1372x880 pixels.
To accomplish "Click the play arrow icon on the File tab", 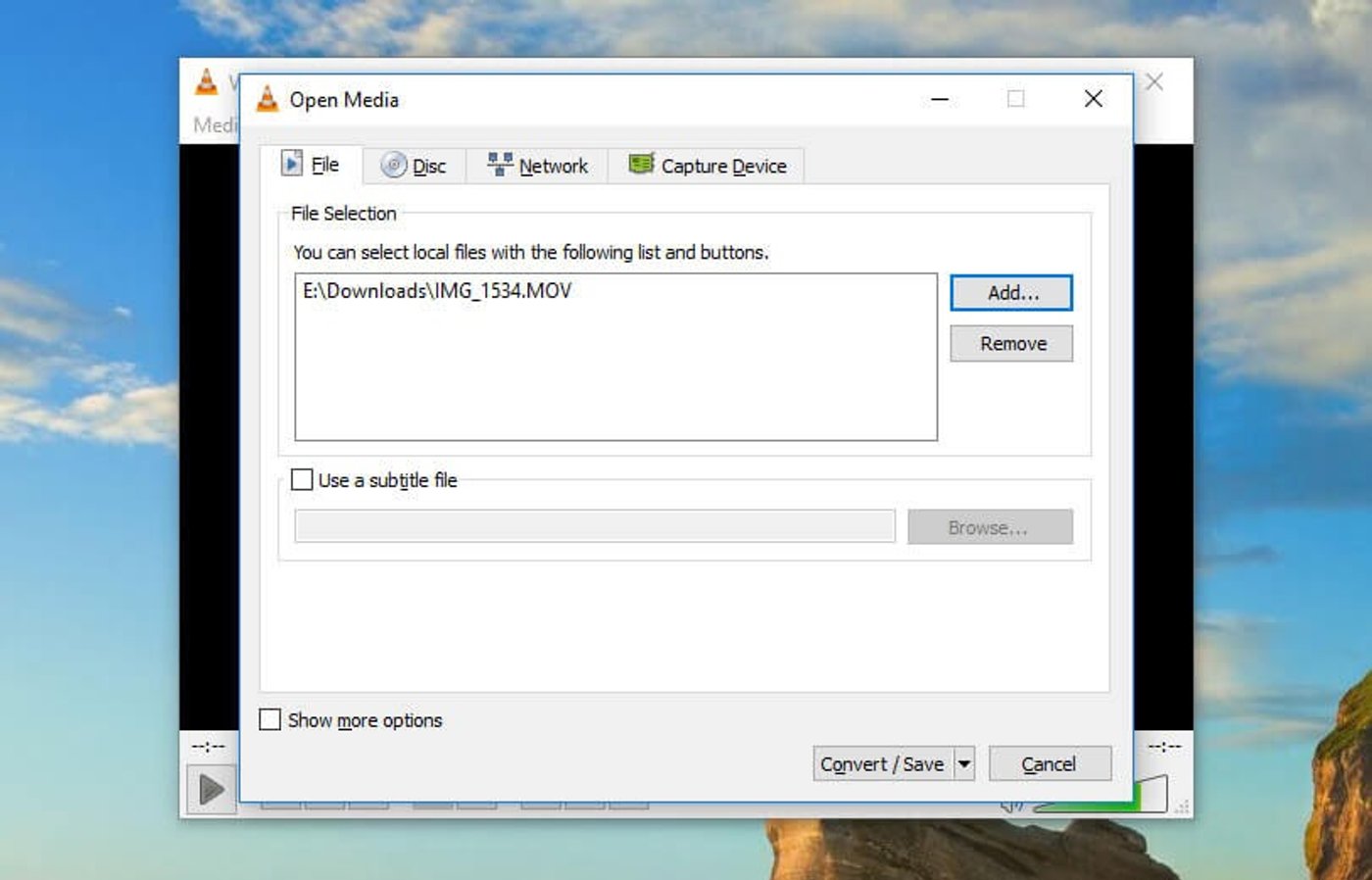I will [291, 164].
